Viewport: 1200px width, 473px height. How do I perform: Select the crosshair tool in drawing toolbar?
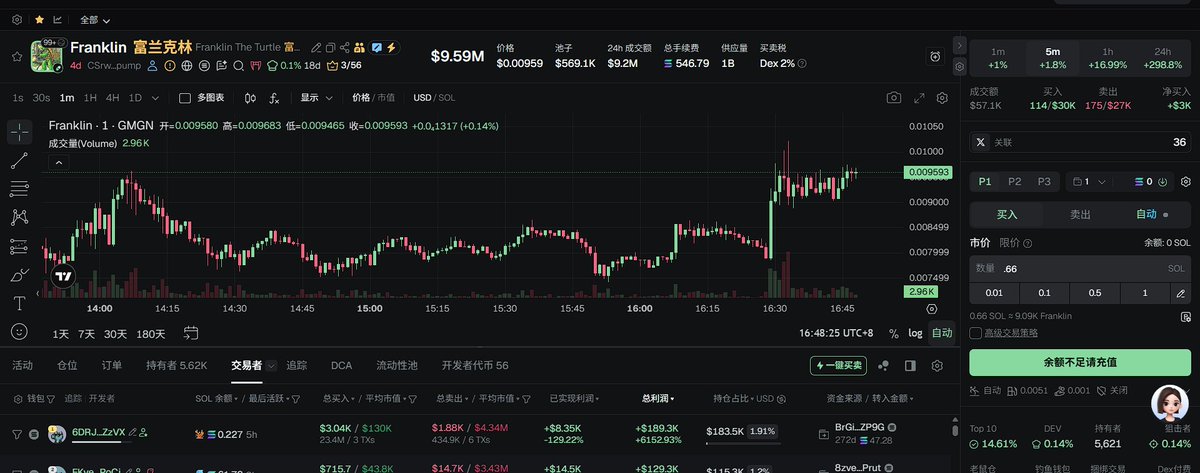pos(19,132)
